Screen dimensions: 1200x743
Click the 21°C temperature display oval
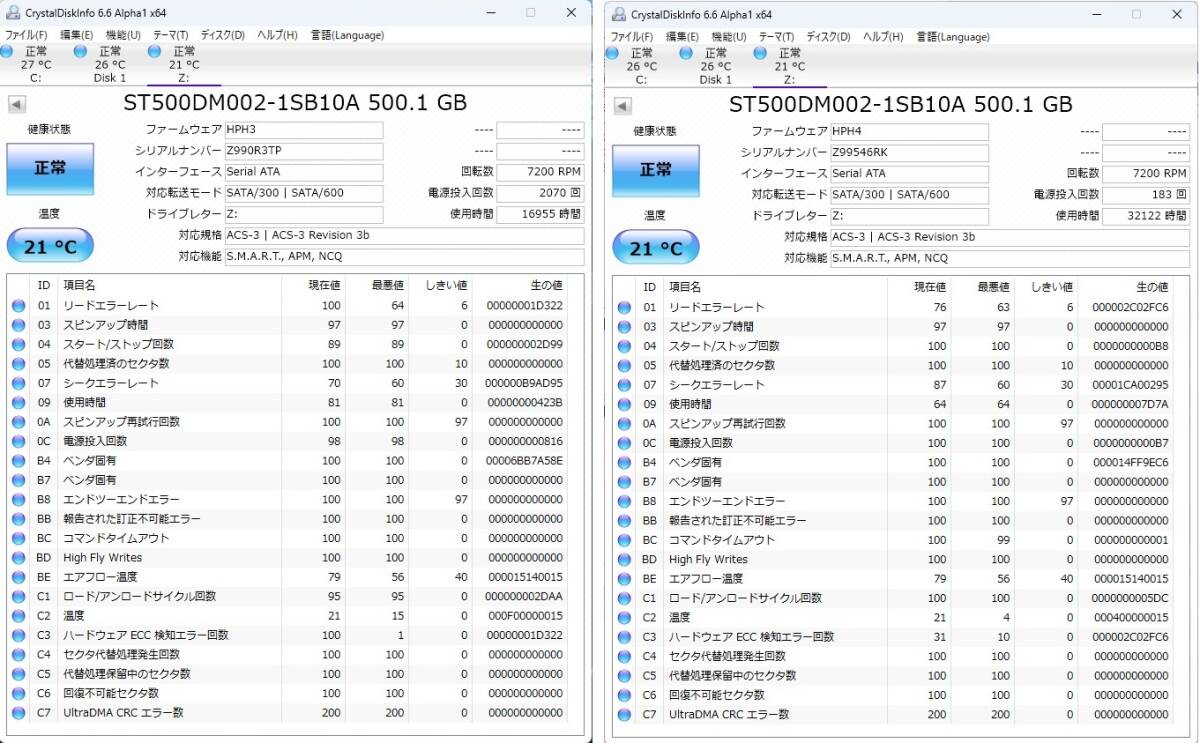pyautogui.click(x=50, y=245)
